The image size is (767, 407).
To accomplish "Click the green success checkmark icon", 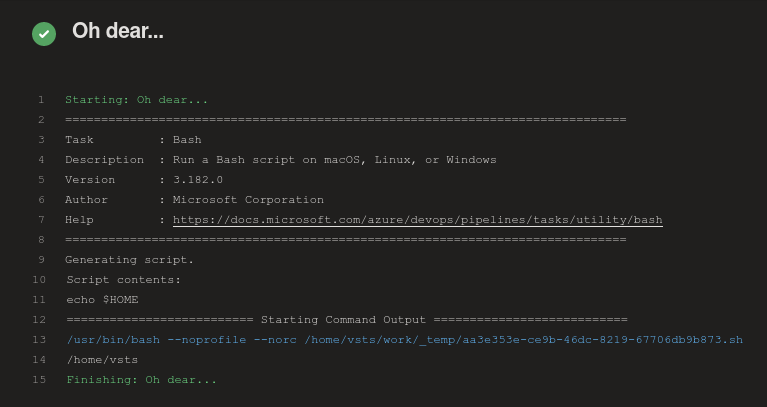I will [44, 34].
